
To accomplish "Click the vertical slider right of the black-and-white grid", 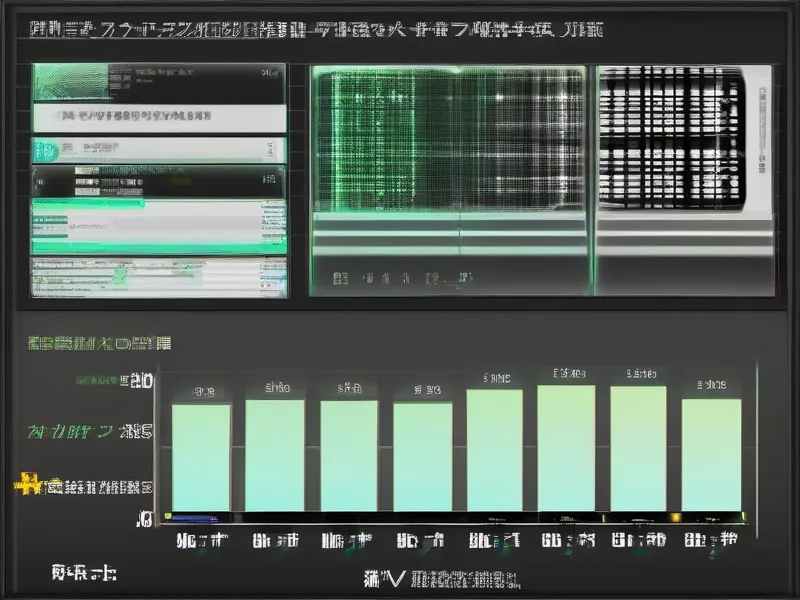I will [x=762, y=131].
